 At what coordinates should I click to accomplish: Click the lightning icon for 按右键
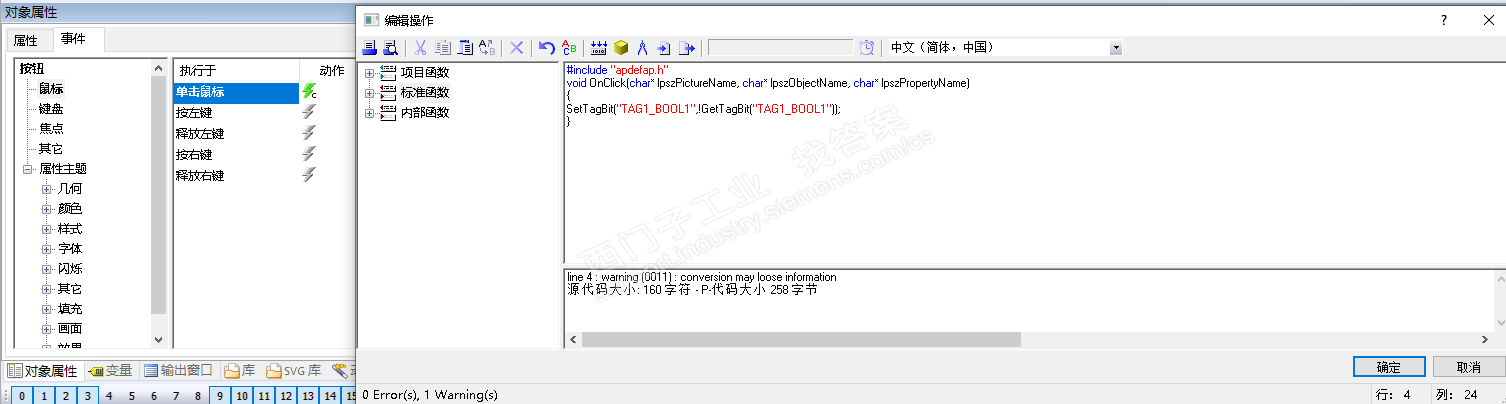pos(309,154)
